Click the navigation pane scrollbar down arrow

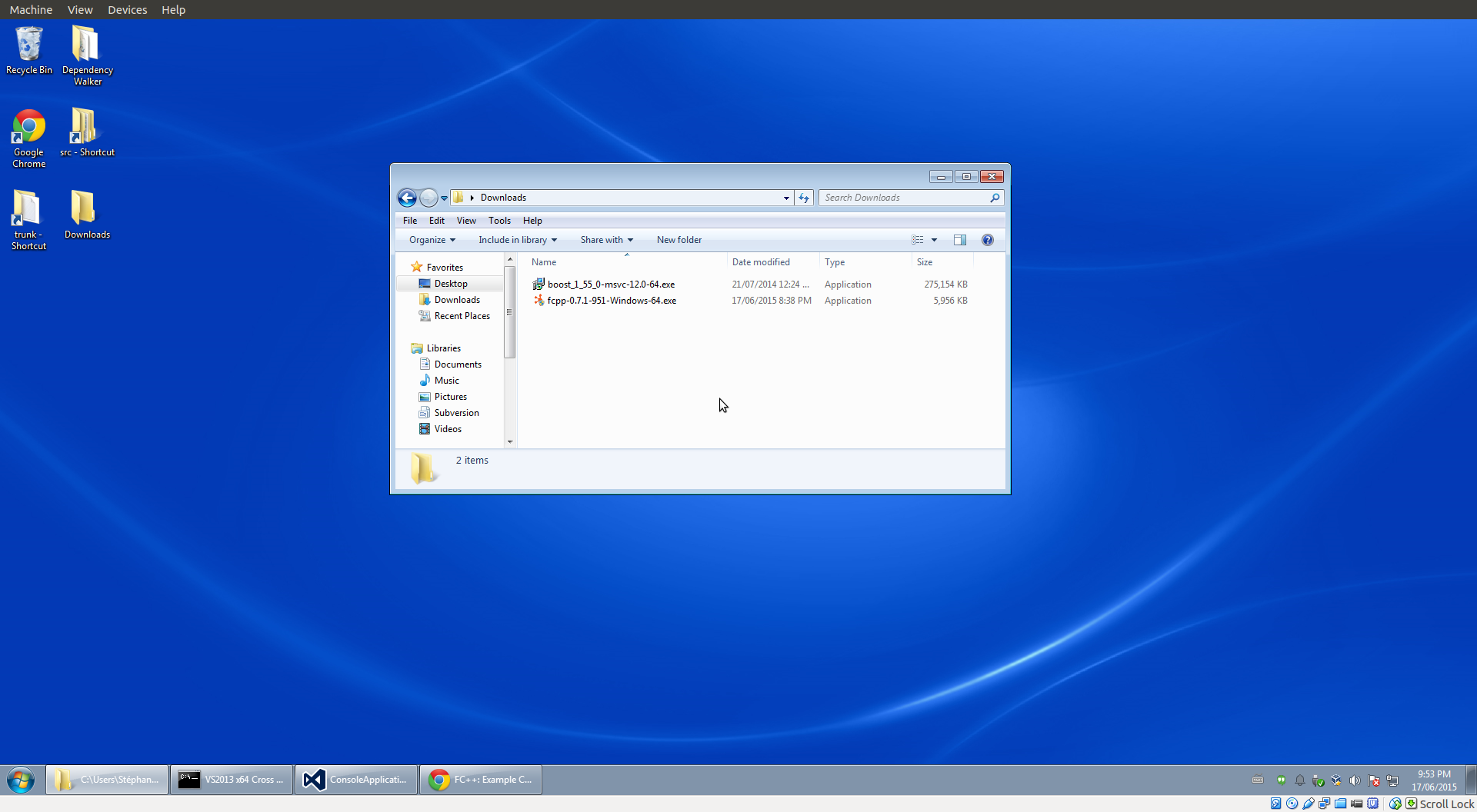point(510,442)
